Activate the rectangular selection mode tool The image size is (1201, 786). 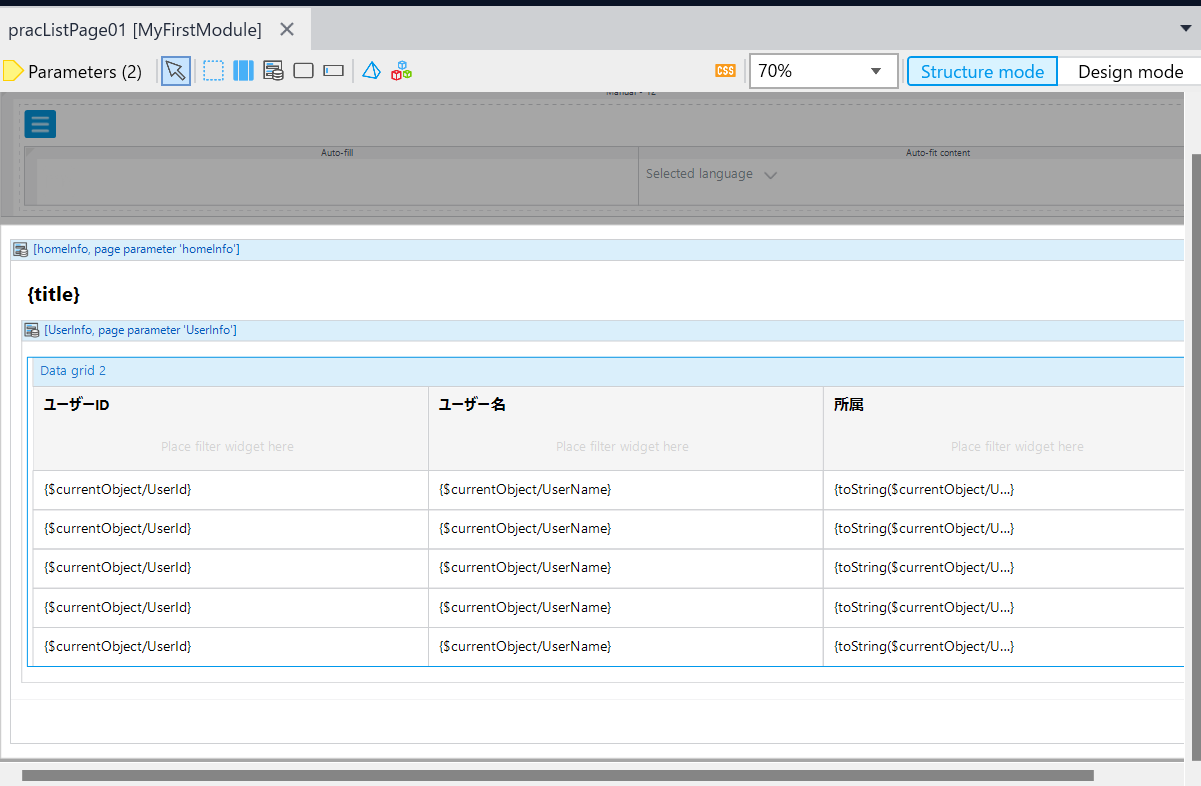click(212, 70)
